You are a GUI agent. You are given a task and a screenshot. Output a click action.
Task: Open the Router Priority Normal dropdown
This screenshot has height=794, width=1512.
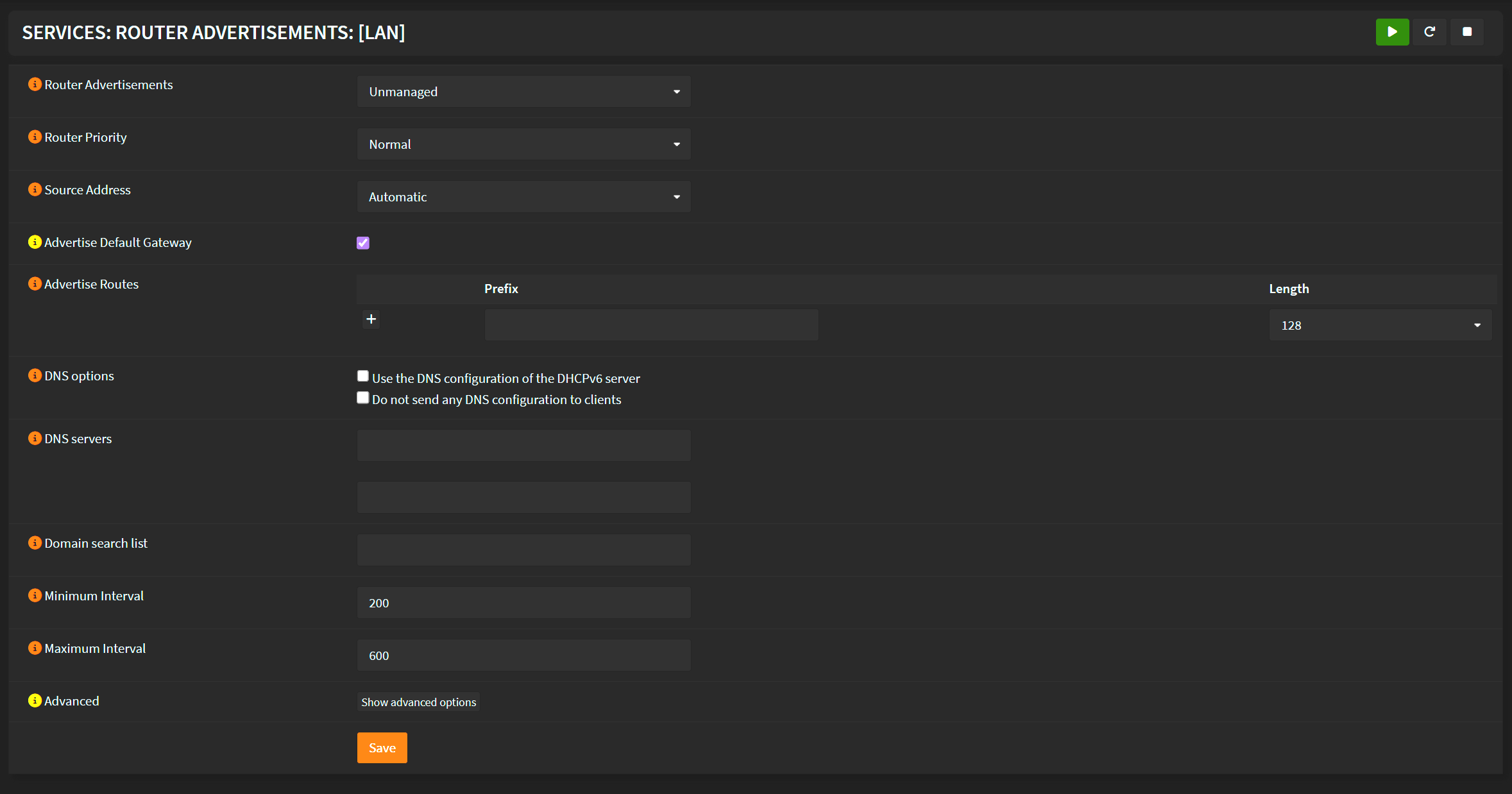pos(523,144)
